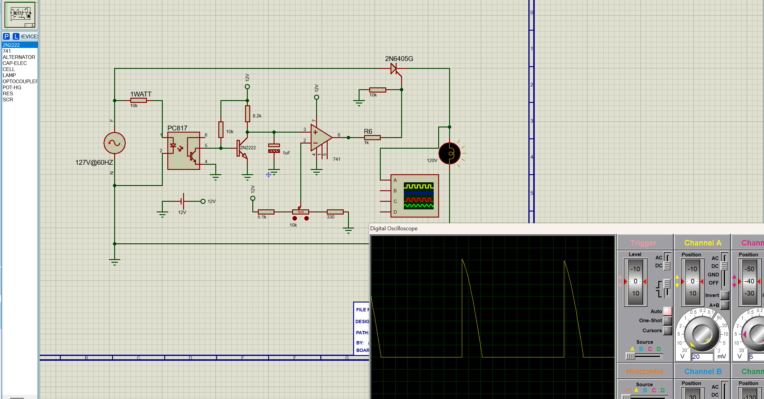Toggle the Channel A Invert button
764x399 pixels.
(725, 295)
